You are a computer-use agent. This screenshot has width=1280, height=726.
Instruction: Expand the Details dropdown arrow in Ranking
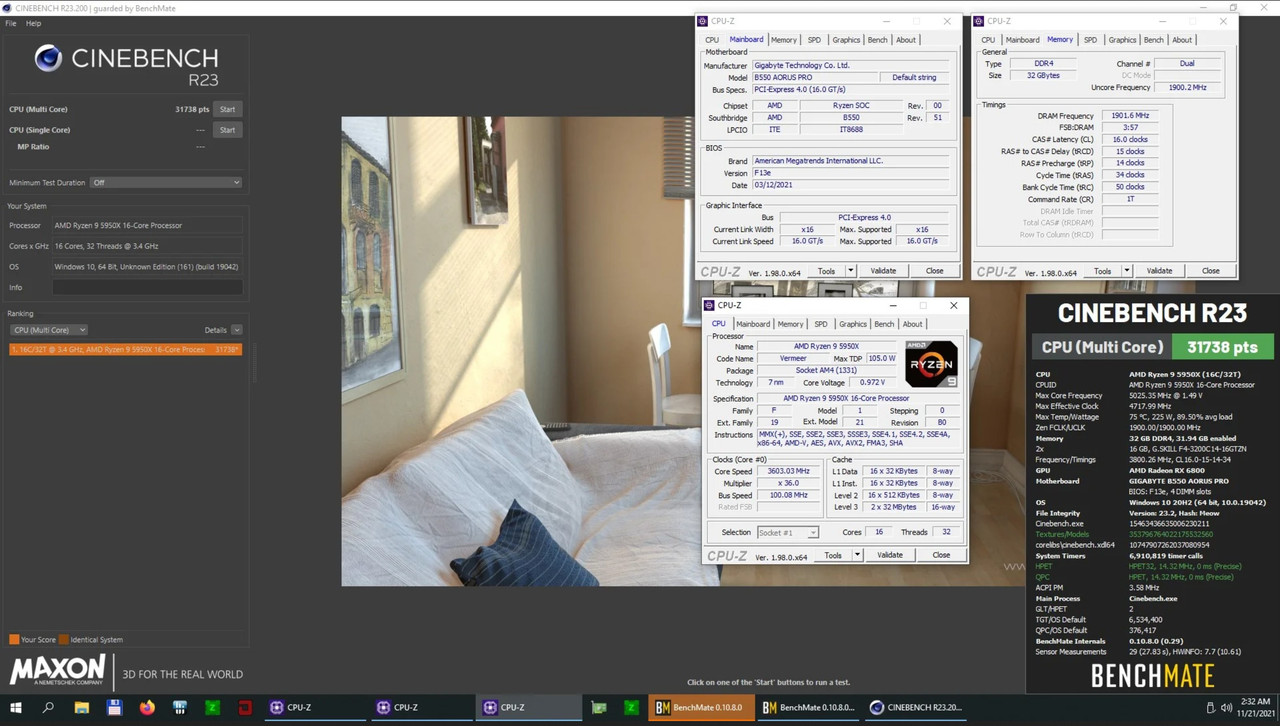236,330
